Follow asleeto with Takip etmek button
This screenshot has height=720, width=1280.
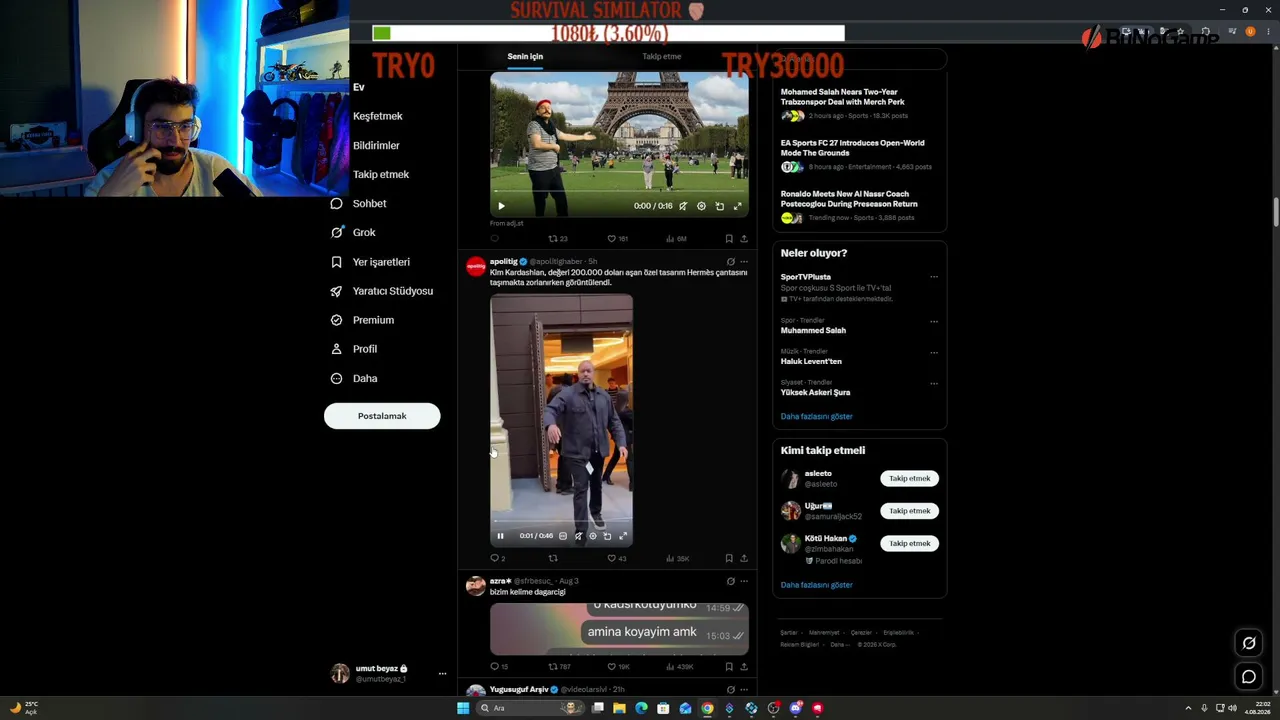[x=910, y=478]
